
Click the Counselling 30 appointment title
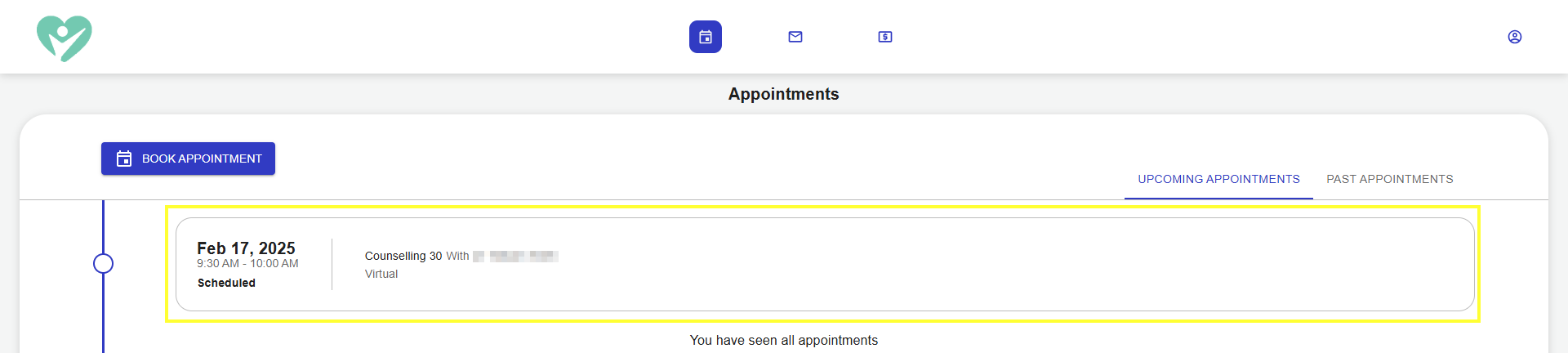403,256
